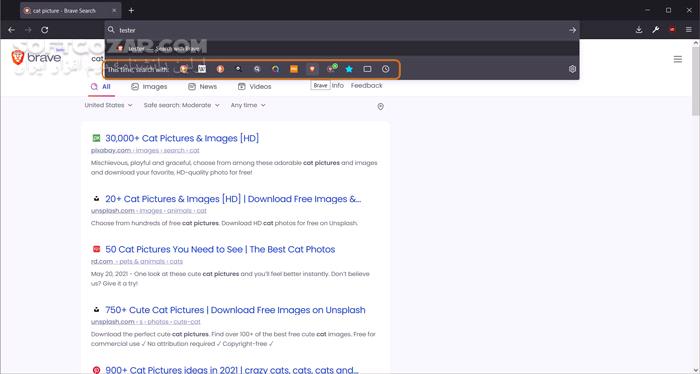Screen dimensions: 700x374
Task: Search open tabs using the tab icon
Action: [367, 69]
